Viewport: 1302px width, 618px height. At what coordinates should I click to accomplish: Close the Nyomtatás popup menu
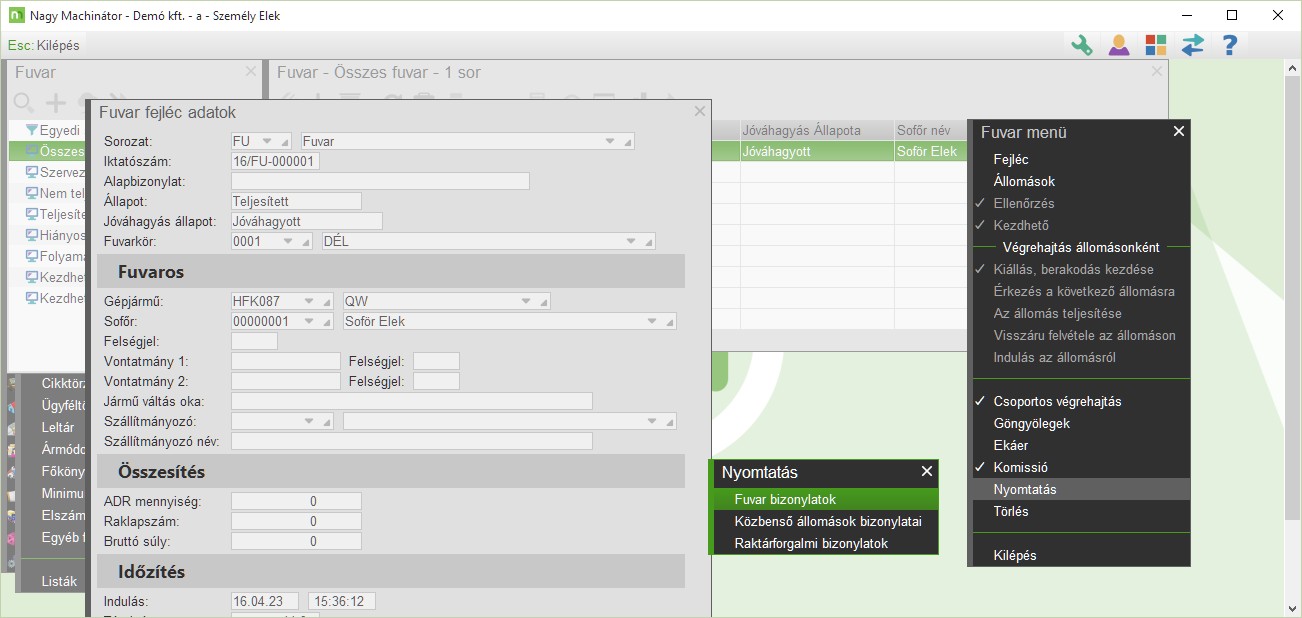tap(927, 471)
